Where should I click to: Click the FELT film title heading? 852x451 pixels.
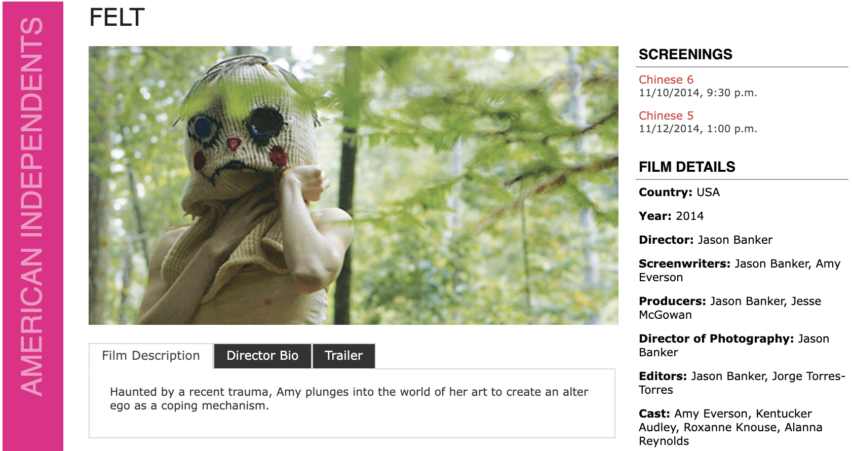117,17
